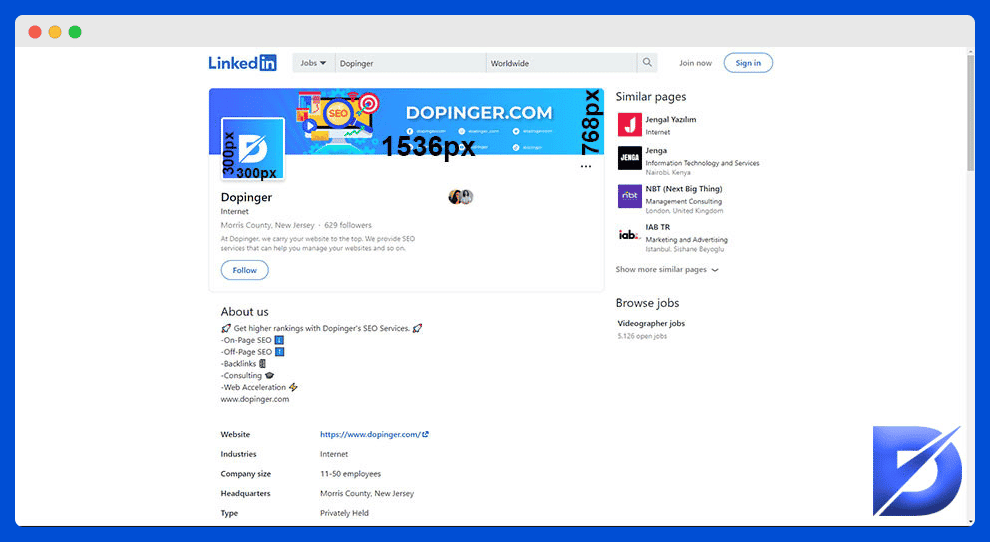This screenshot has height=542, width=990.
Task: Click the Dopinger company logo image
Action: pyautogui.click(x=253, y=149)
